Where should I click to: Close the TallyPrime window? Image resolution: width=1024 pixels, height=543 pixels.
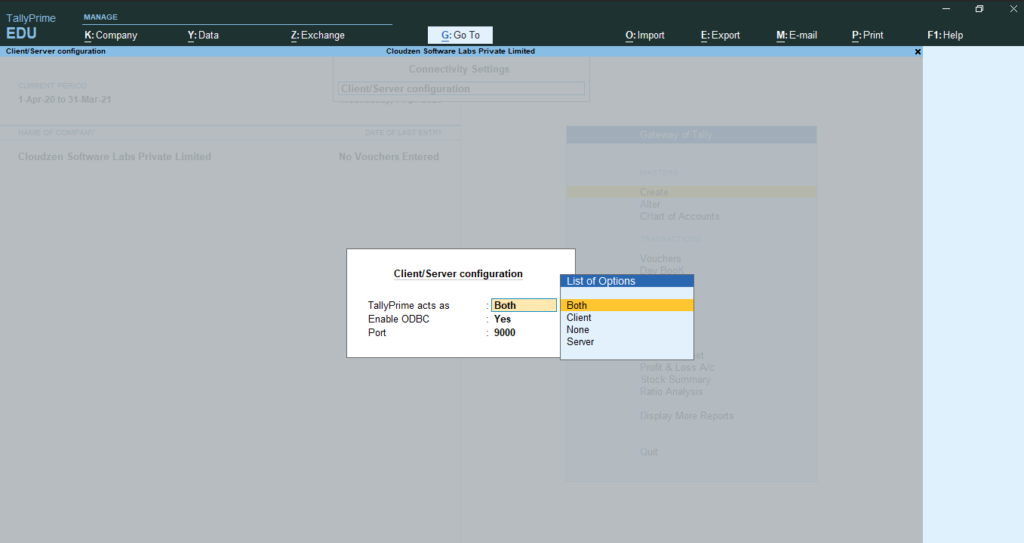coord(1014,8)
